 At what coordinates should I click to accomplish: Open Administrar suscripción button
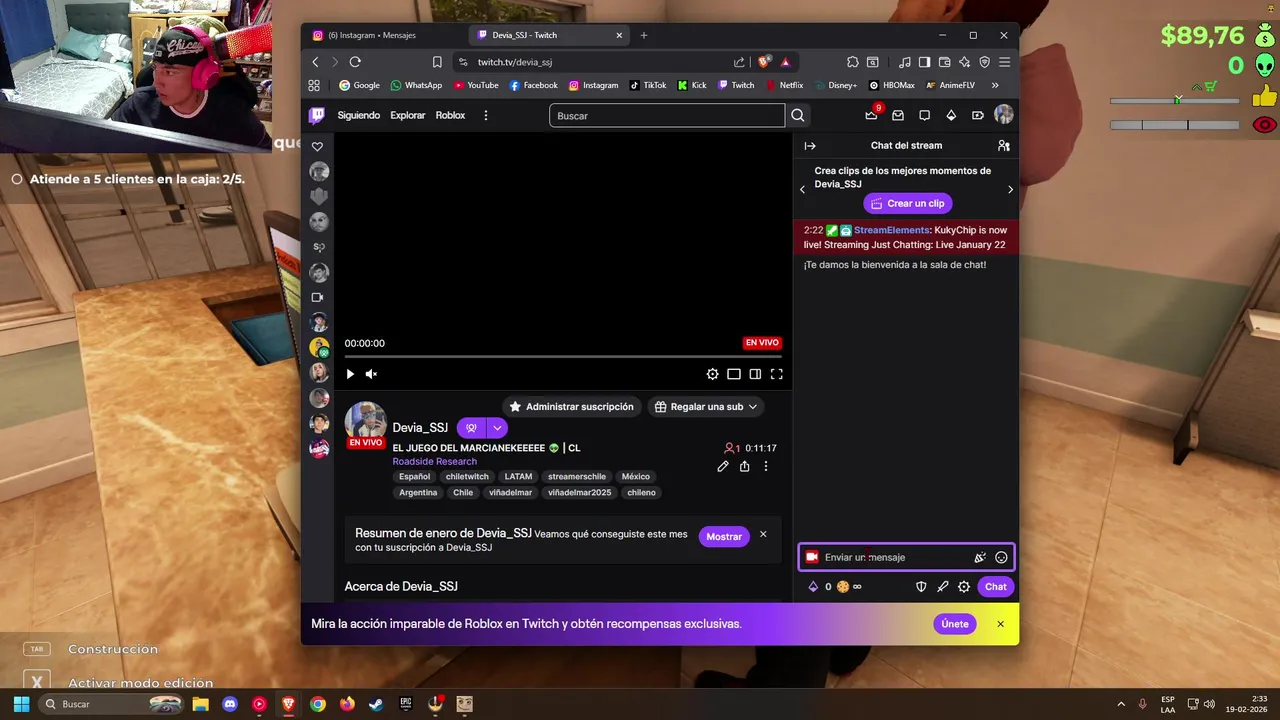tap(571, 407)
